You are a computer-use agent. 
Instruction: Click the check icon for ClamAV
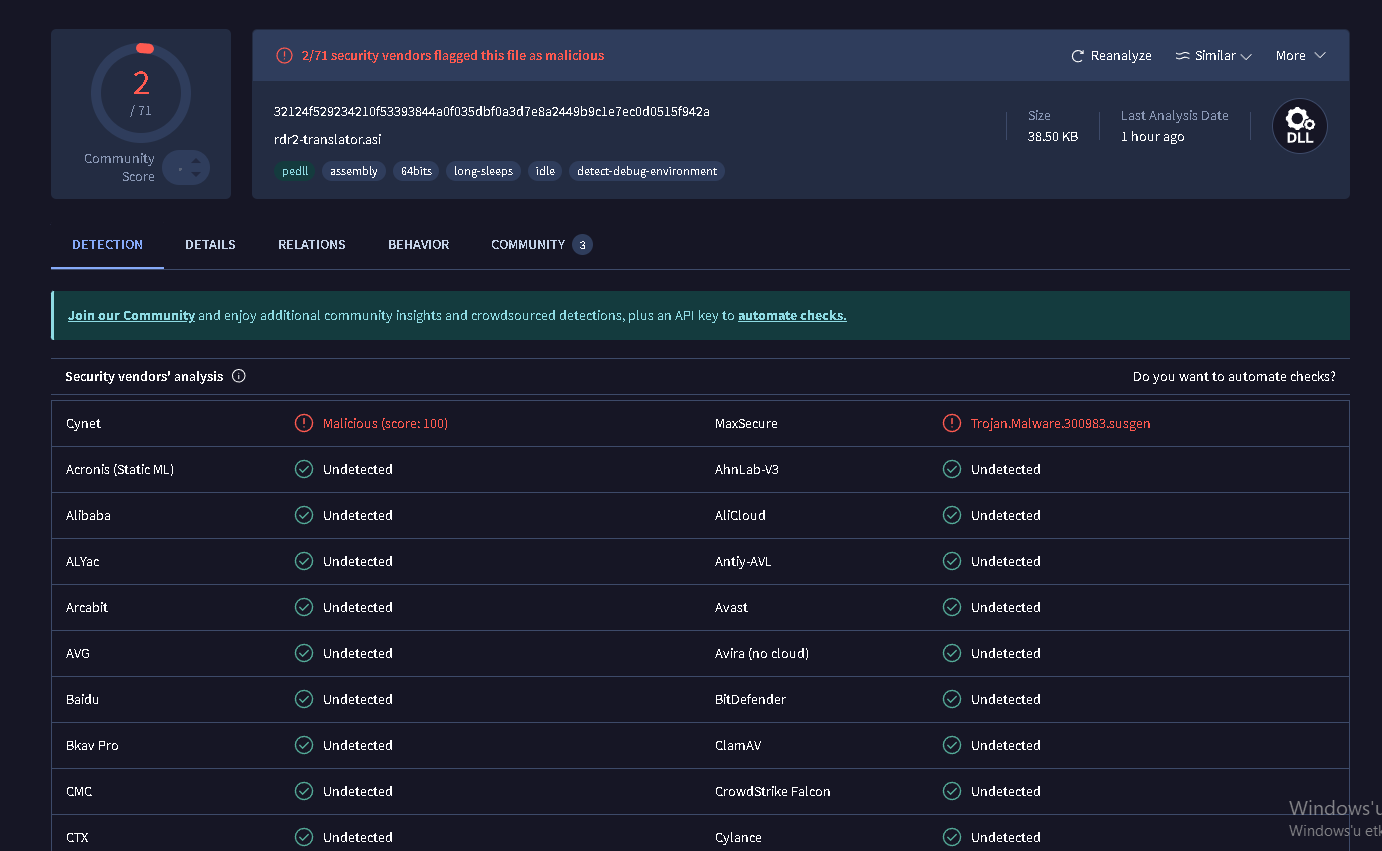(952, 745)
